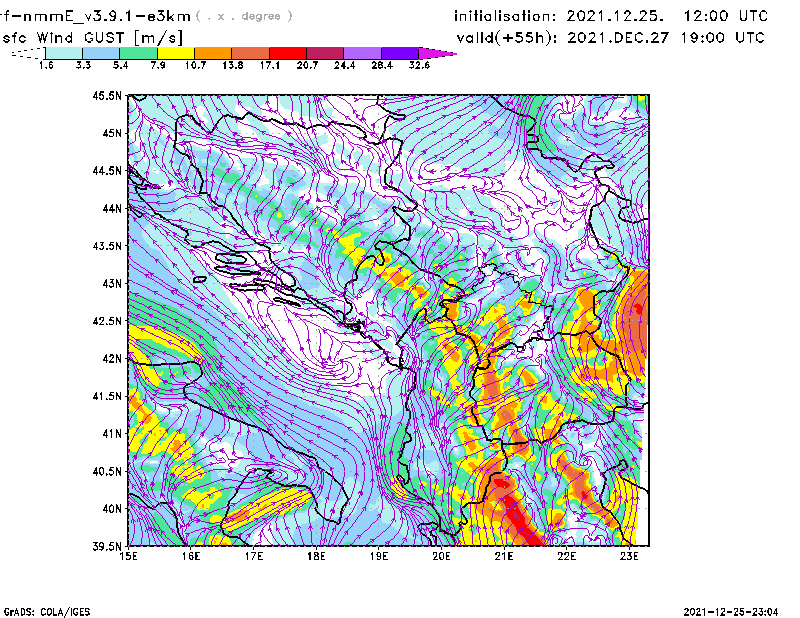This screenshot has width=800, height=618.
Task: Click the yellow 7.9–10.7 legend swatch
Action: click(176, 53)
